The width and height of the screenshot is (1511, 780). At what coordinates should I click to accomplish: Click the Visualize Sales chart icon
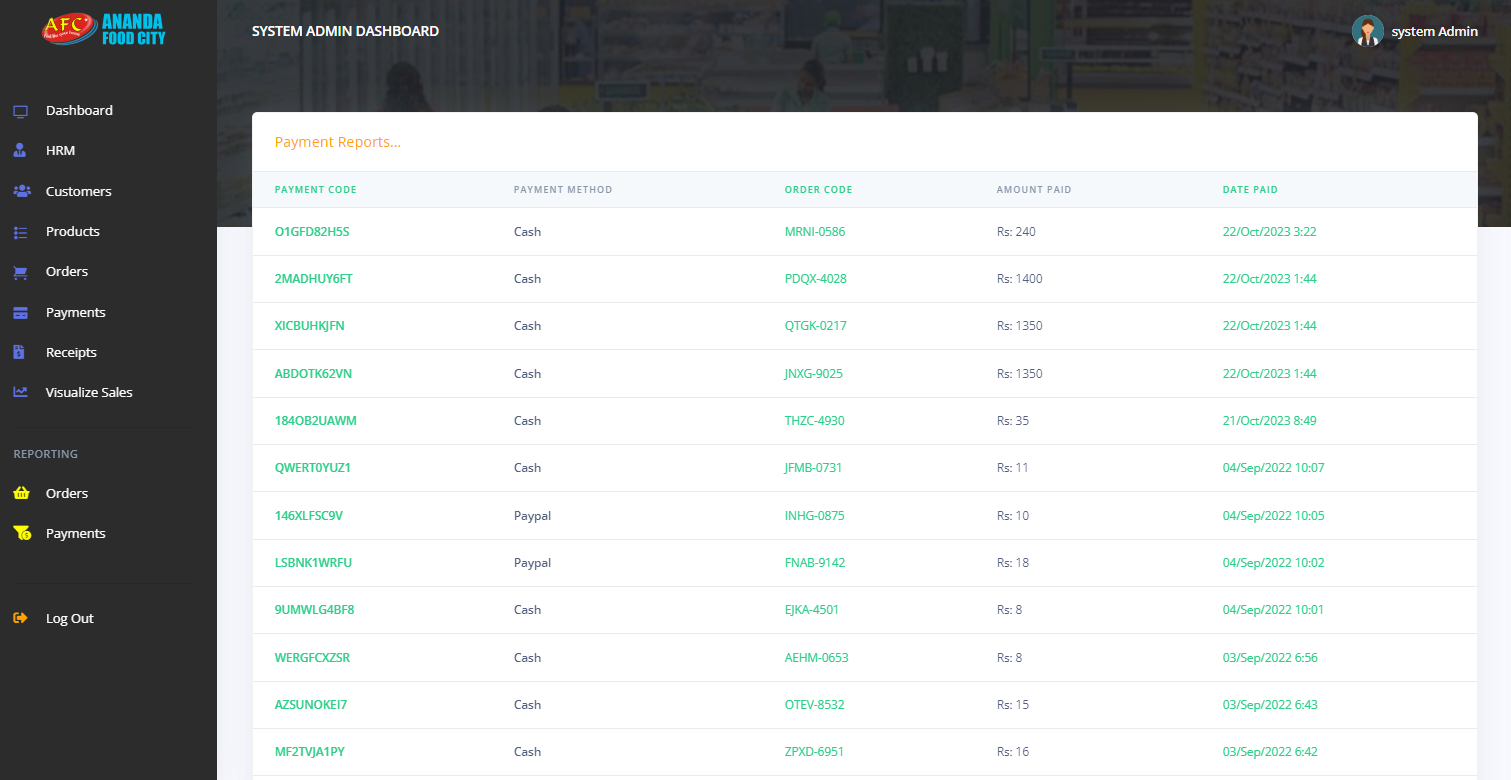20,392
